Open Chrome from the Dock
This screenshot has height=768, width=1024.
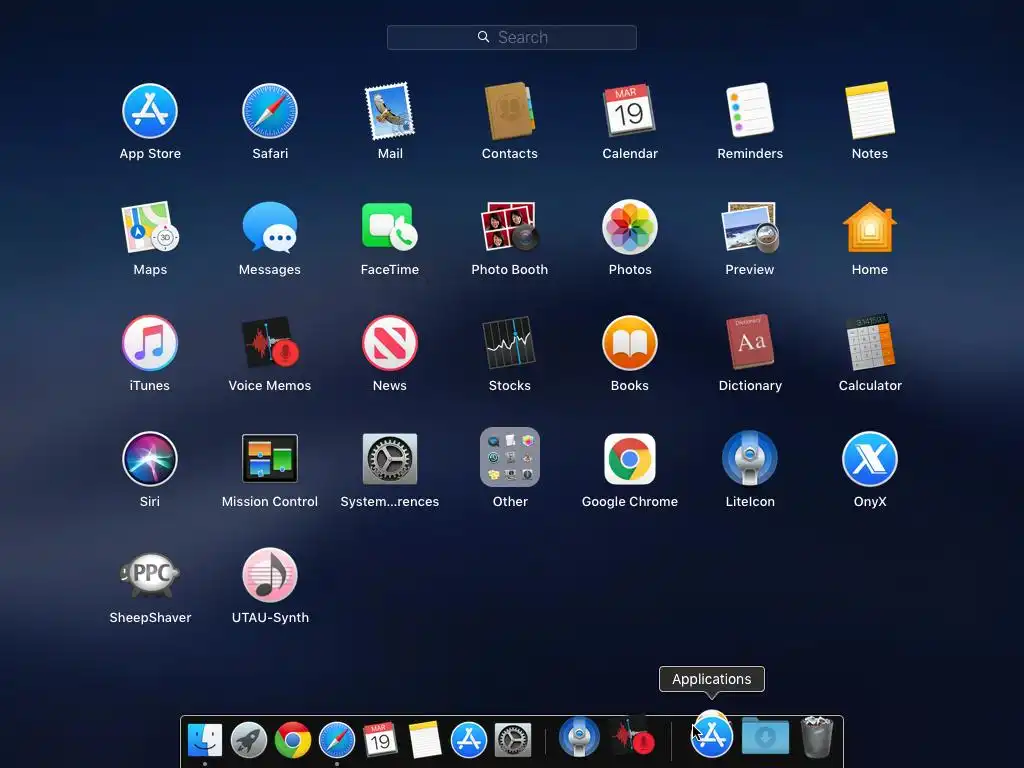293,740
